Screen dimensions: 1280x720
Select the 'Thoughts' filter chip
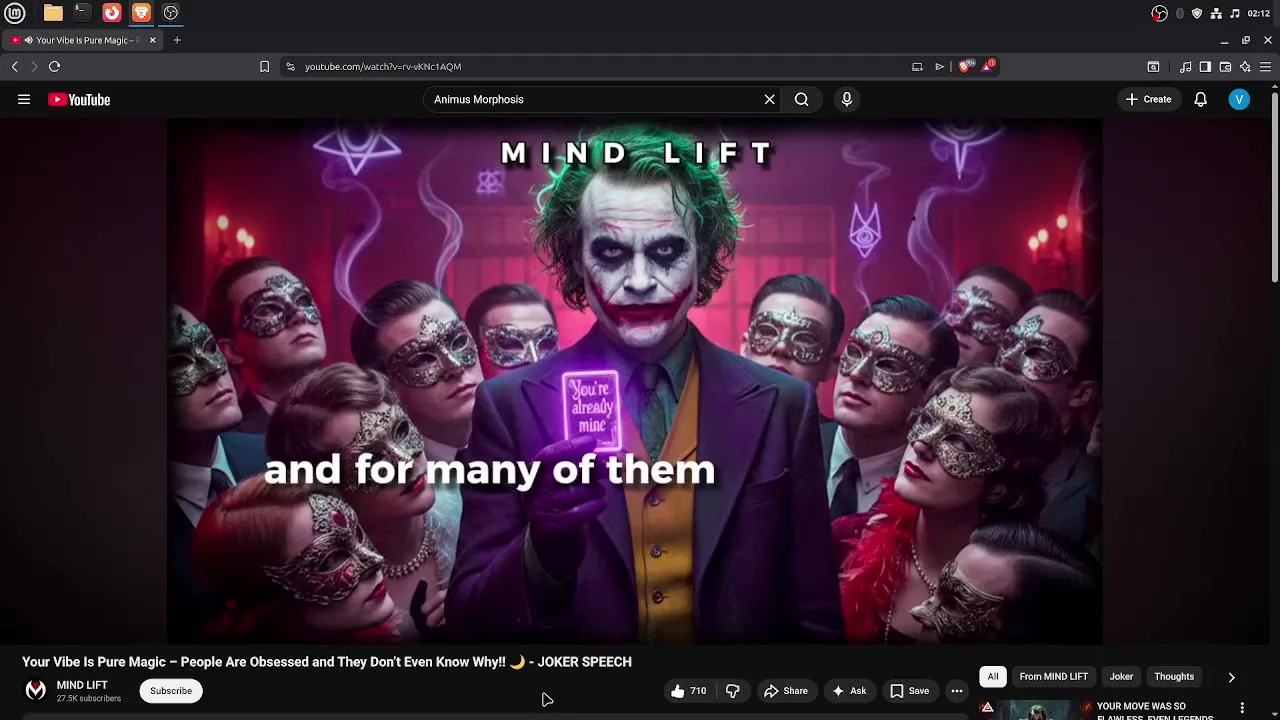coord(1174,677)
